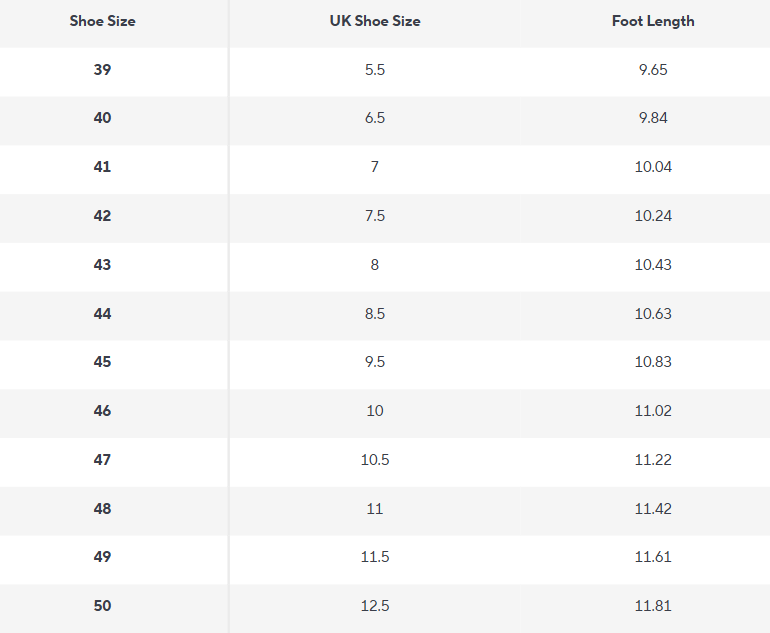Click shoe size 41 cell

[x=102, y=167]
